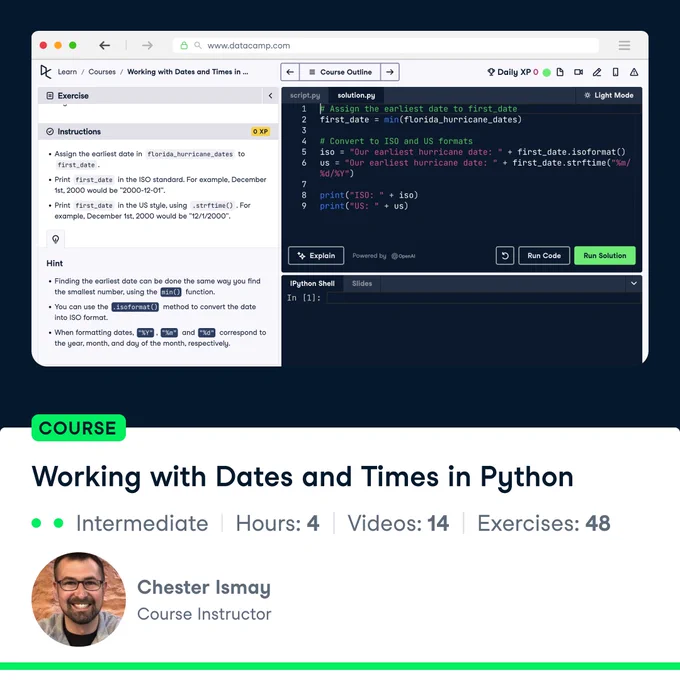Click the padlock icon in address bar

[x=184, y=45]
